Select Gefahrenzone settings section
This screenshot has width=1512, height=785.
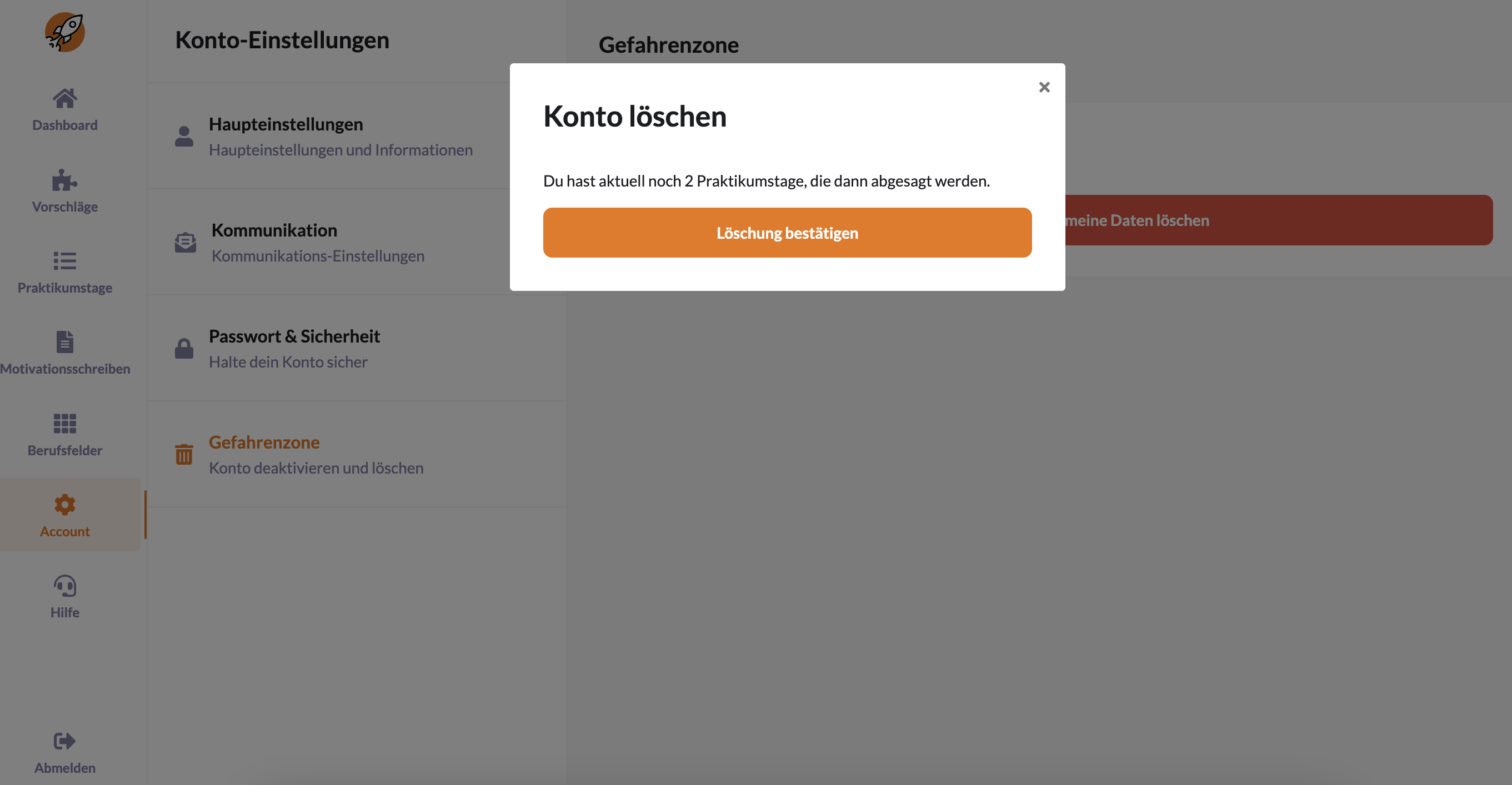357,454
